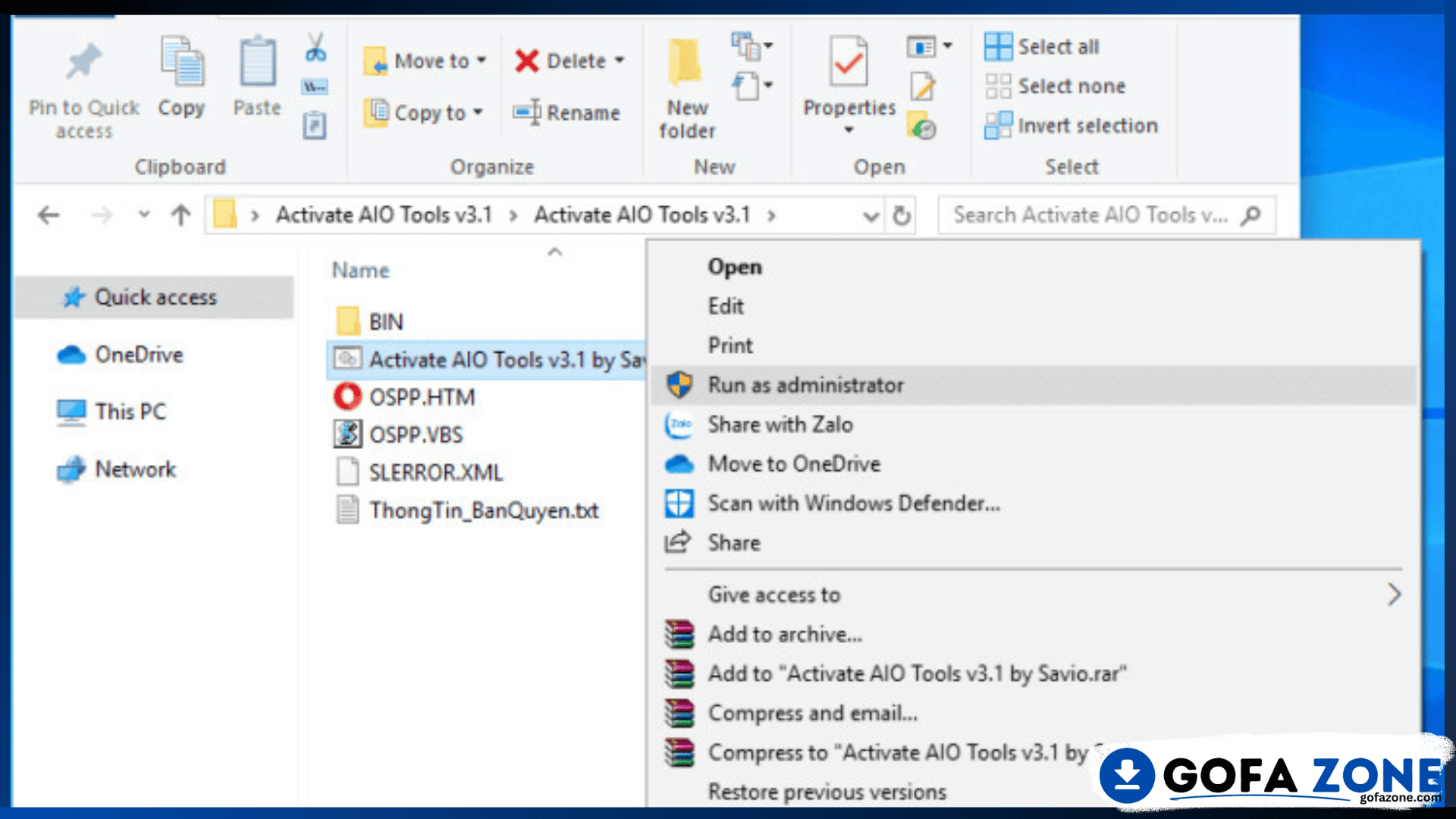Click the Copy icon in Clipboard group
This screenshot has height=819, width=1456.
click(x=181, y=62)
